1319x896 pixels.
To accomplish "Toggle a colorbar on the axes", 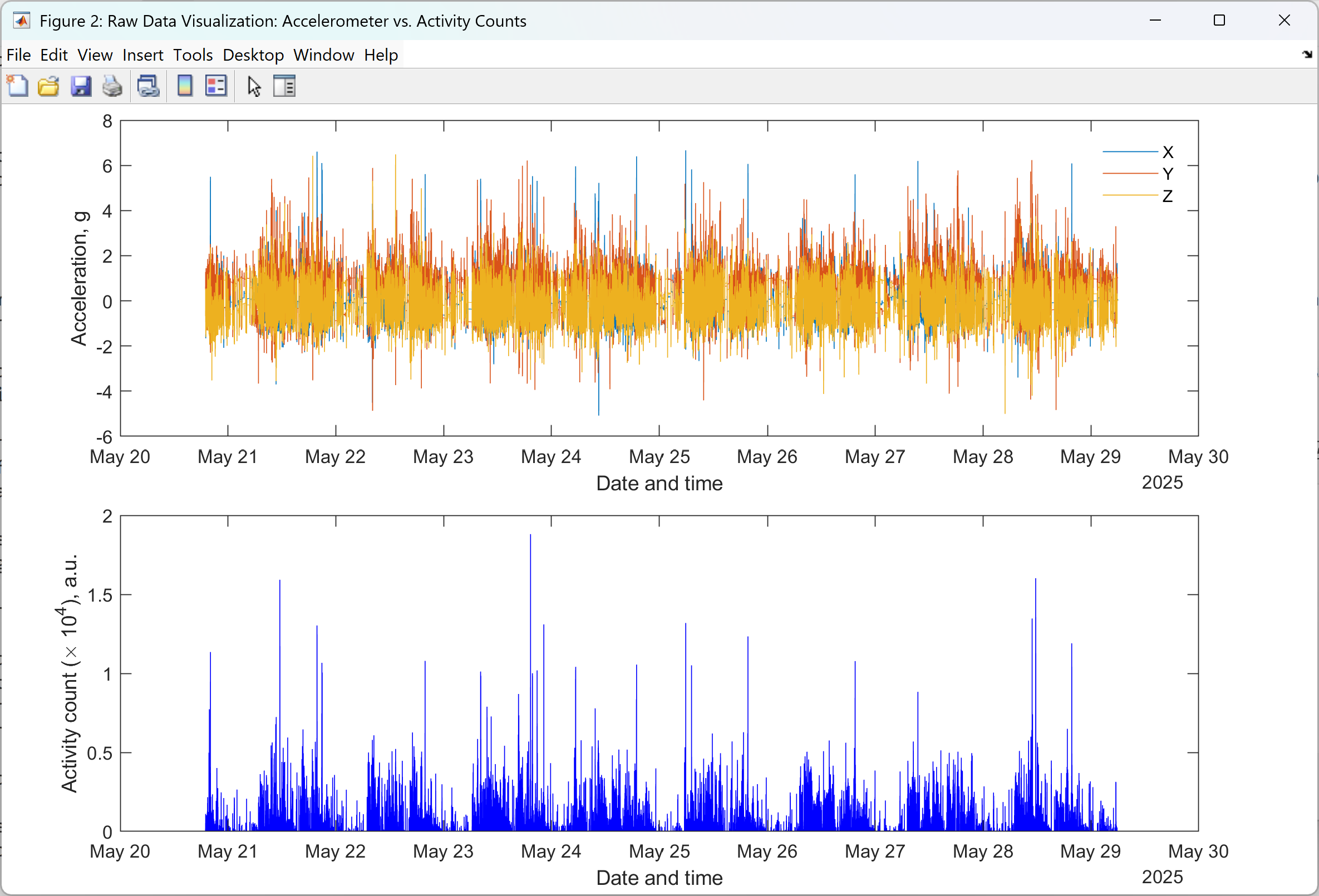I will click(x=184, y=86).
